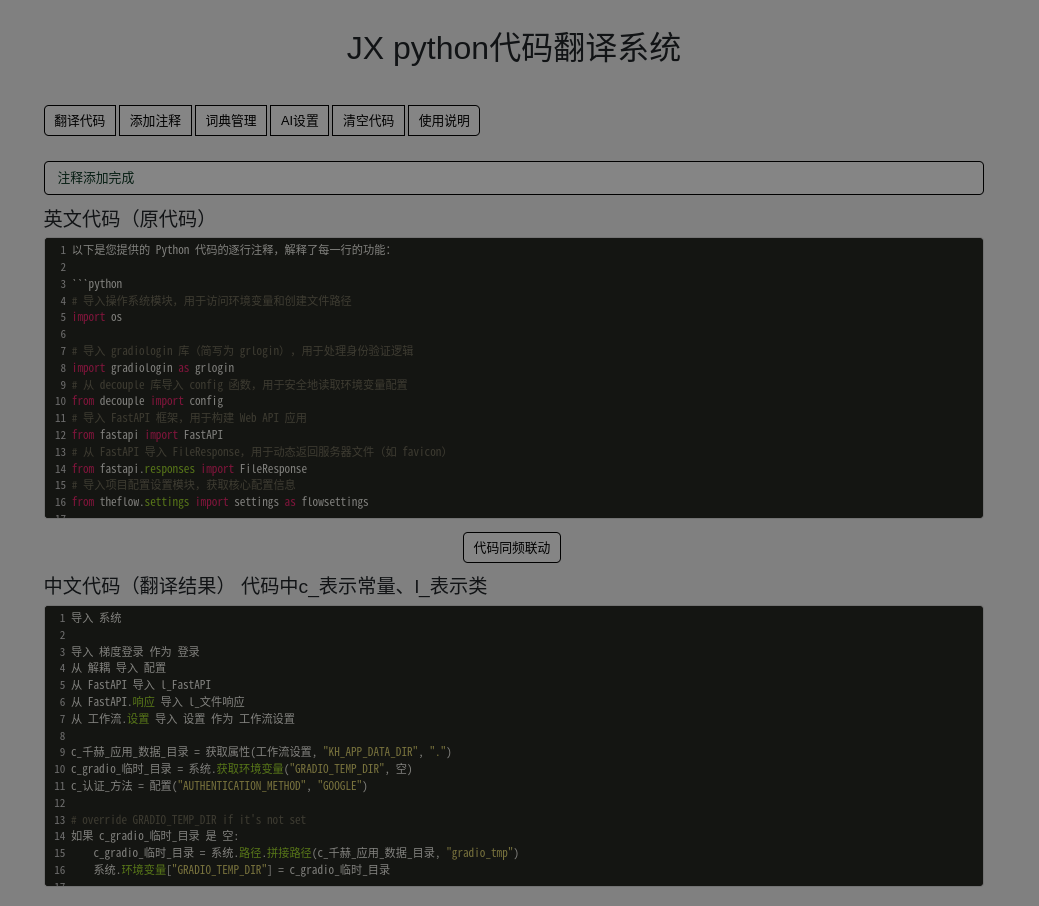The image size is (1039, 906).
Task: Click the 'import gradiologin as grlogin' line
Action: [x=153, y=368]
